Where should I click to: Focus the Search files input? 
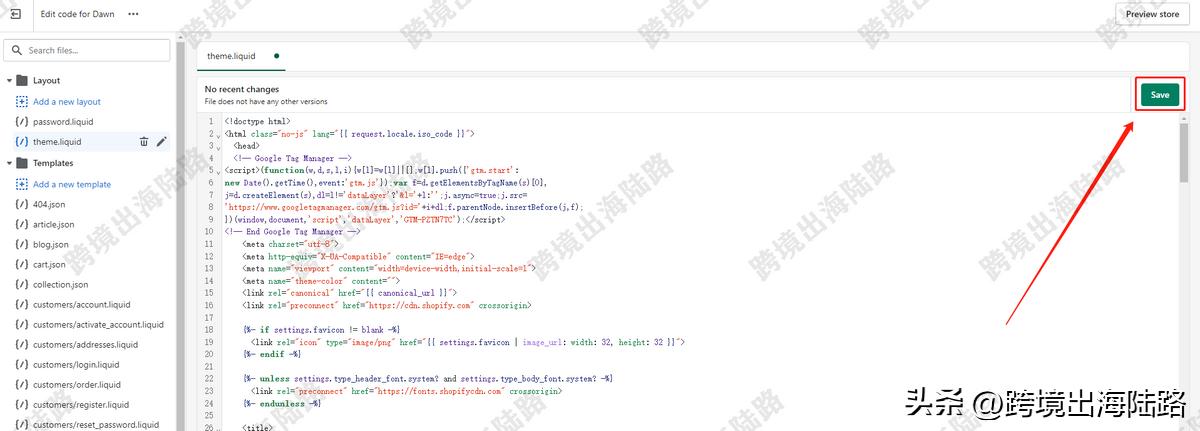click(88, 50)
